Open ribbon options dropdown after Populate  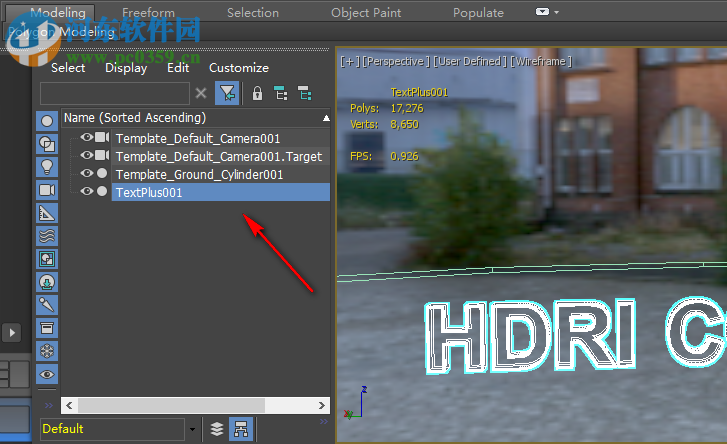547,12
